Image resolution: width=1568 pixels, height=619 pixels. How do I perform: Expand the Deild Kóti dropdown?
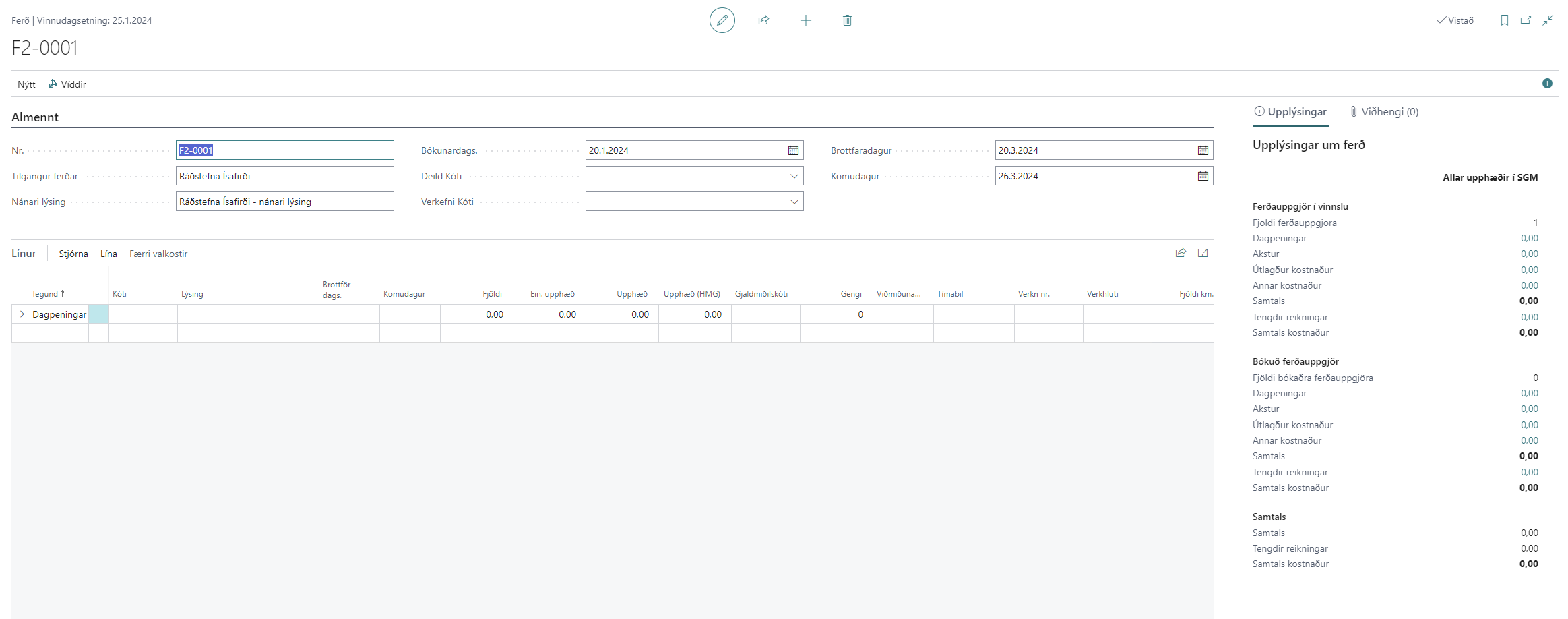[x=794, y=176]
